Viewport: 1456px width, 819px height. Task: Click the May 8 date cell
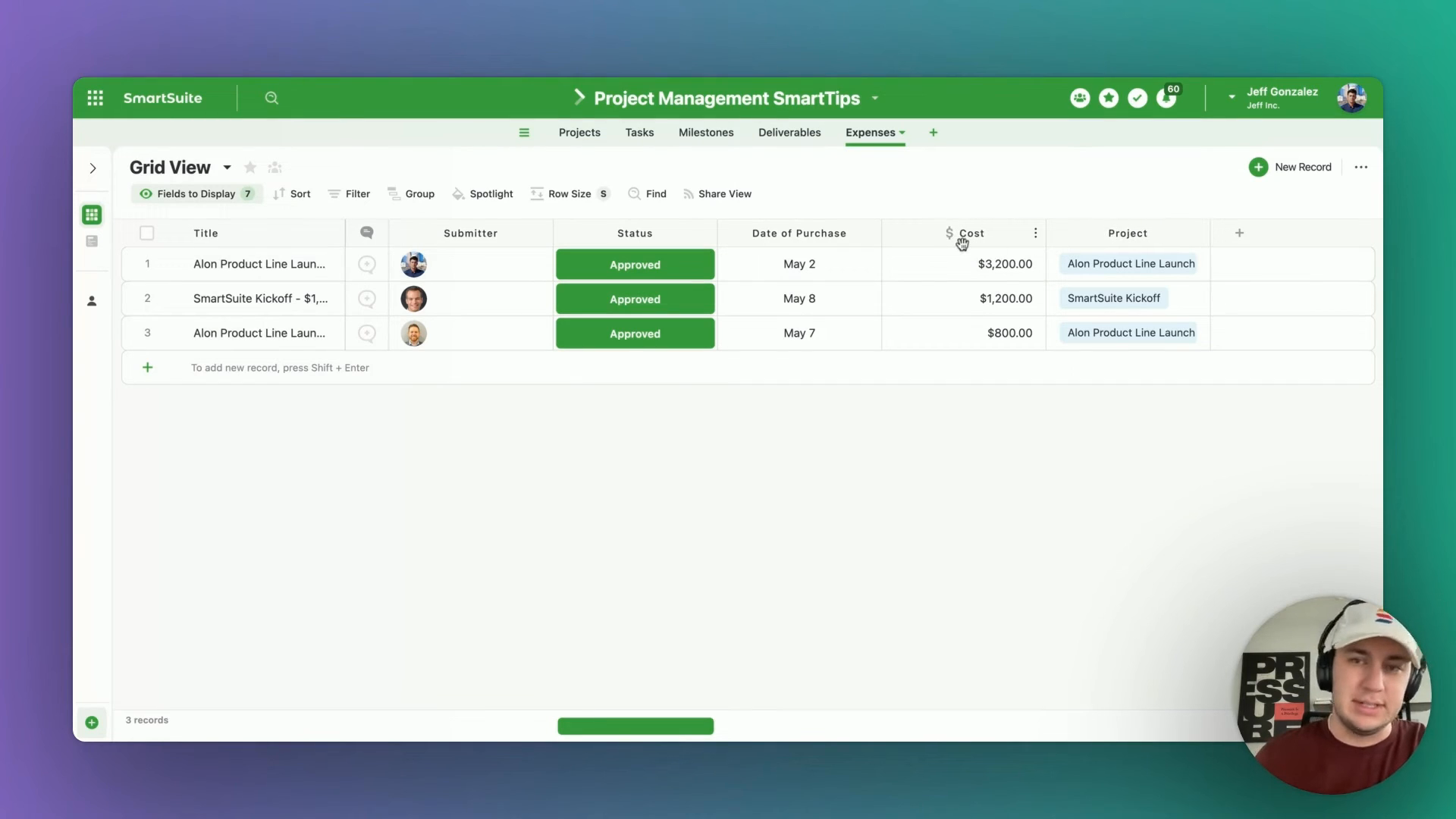point(799,299)
